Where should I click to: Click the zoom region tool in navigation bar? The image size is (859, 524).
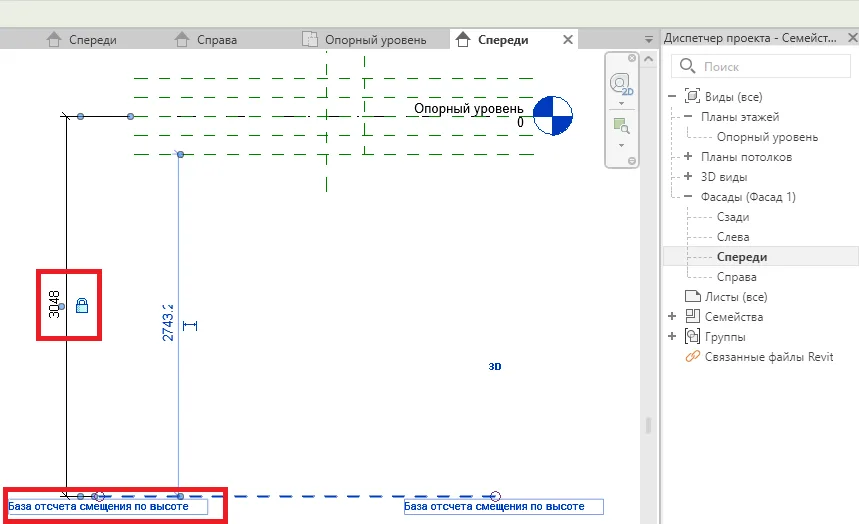click(620, 125)
